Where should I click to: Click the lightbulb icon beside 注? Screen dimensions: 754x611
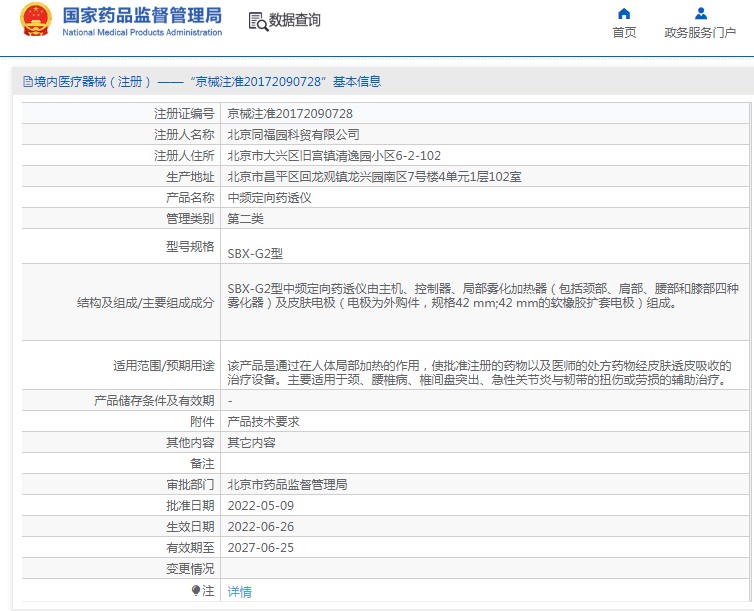[196, 590]
